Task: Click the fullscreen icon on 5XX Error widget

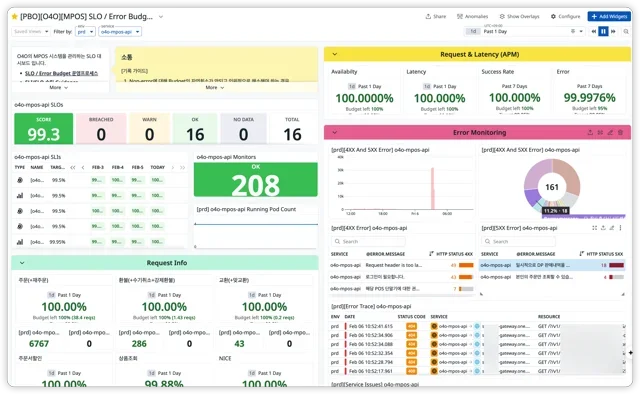Action: pos(594,228)
